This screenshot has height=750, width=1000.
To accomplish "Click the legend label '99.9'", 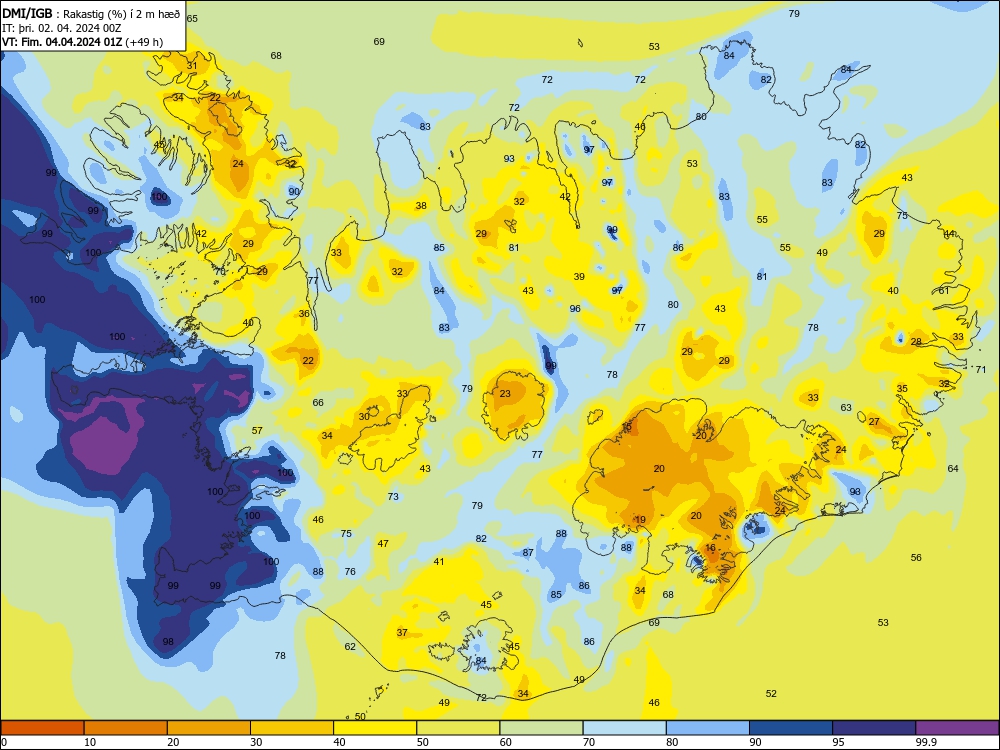I will [926, 742].
